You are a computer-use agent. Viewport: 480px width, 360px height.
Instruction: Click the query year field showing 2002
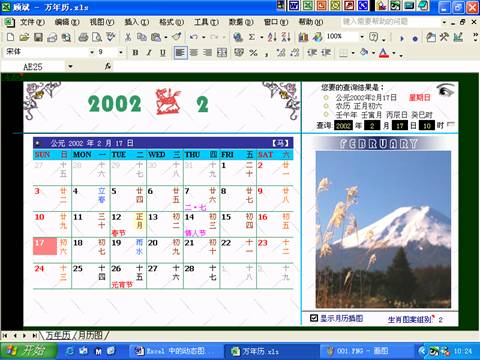pos(343,126)
